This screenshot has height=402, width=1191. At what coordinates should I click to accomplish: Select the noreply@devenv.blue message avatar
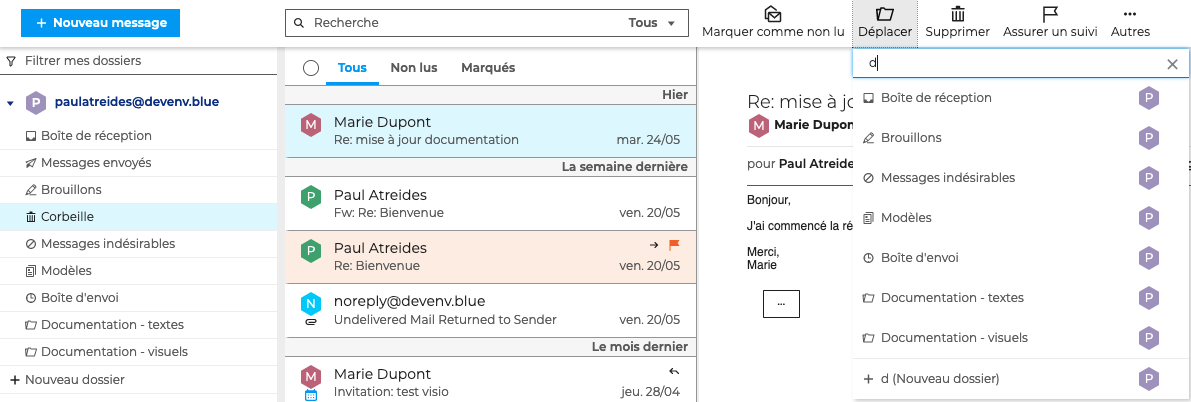pos(310,303)
